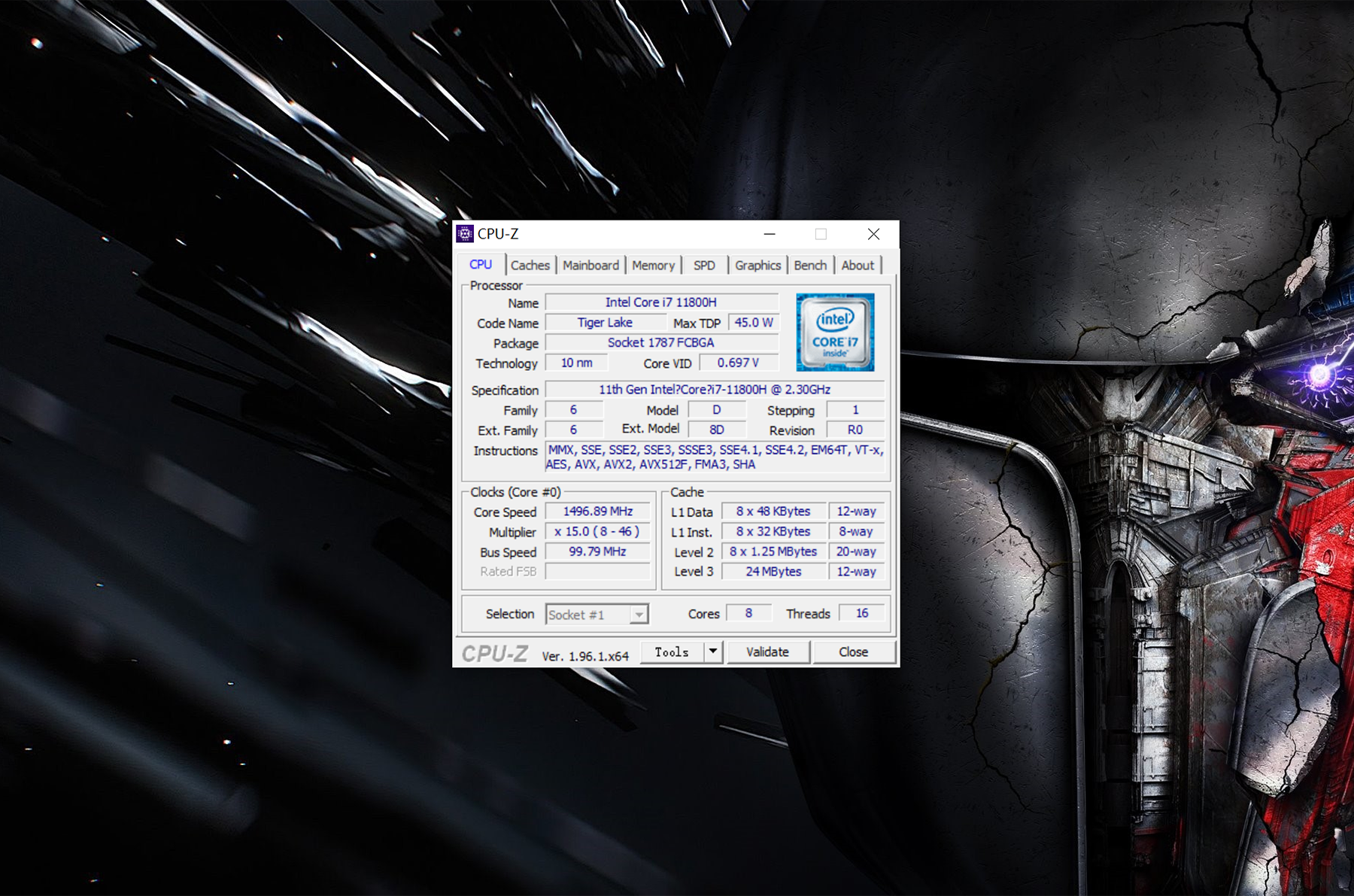Image resolution: width=1354 pixels, height=896 pixels.
Task: Click the L1 Data 8 x 48 KBytes value
Action: 773,512
